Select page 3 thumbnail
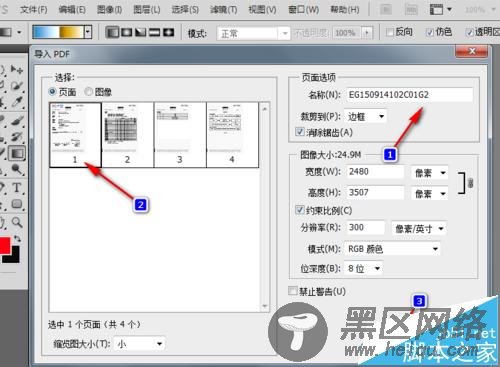The width and height of the screenshot is (500, 367). [180, 135]
